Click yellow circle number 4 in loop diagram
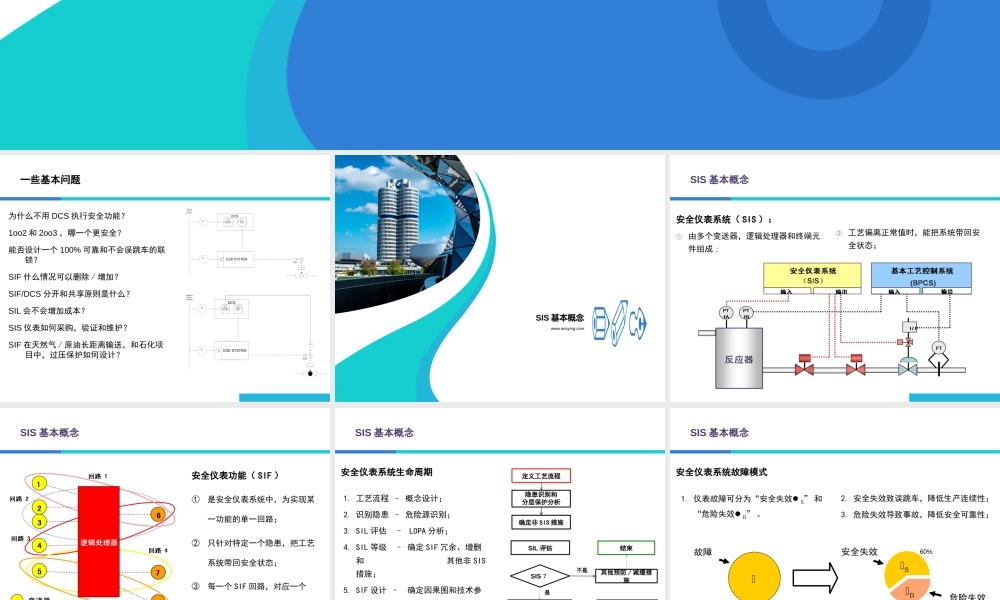1000x600 pixels. click(x=39, y=546)
